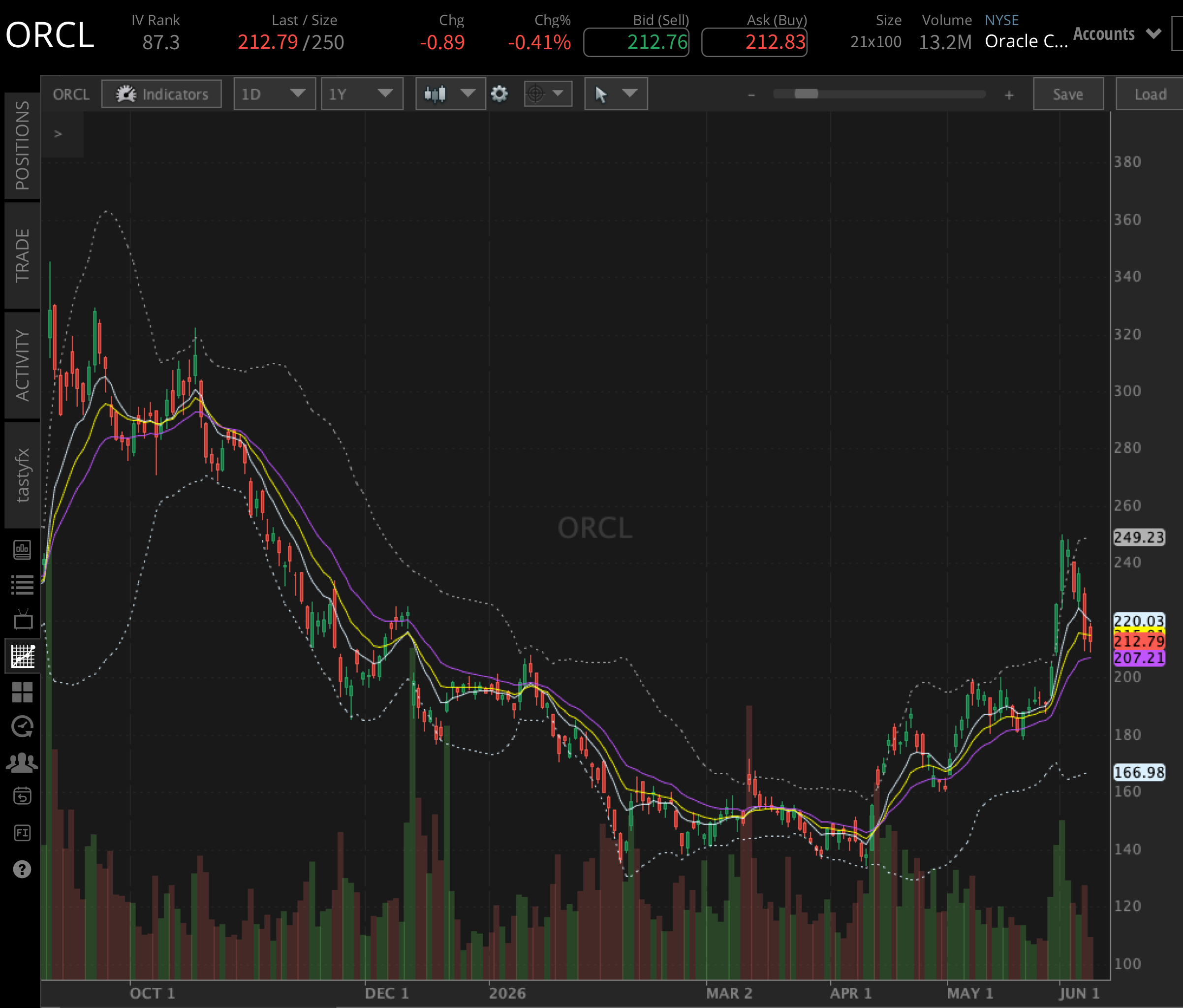1183x1008 pixels.
Task: Expand the cursor tool dropdown arrow
Action: click(x=630, y=93)
